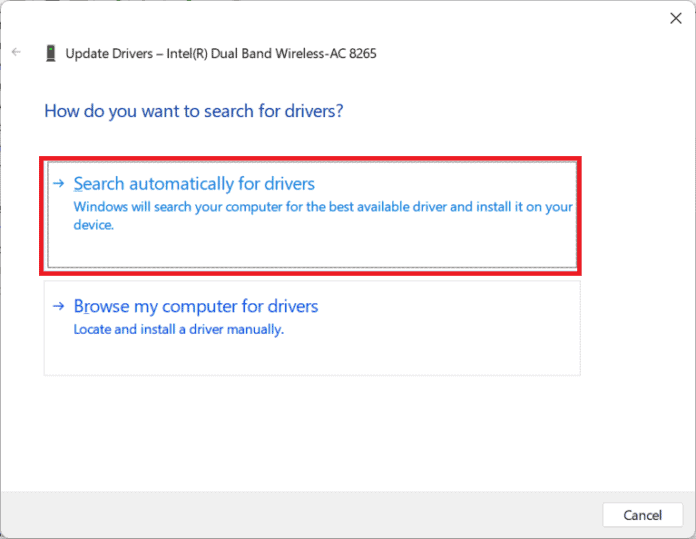Close the Update Drivers dialog
Screen dimensions: 696x539
[x=676, y=18]
